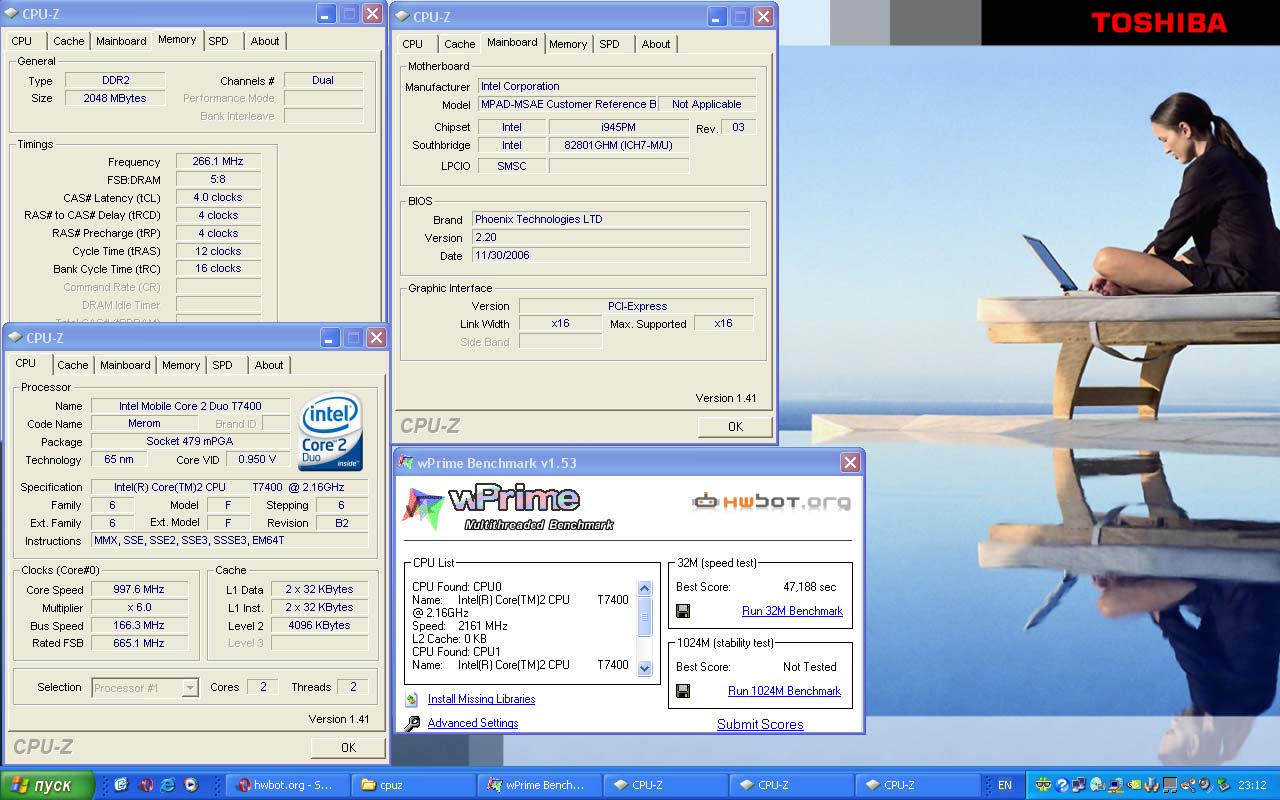Click the Opera icon in Quick Launch

[146, 785]
